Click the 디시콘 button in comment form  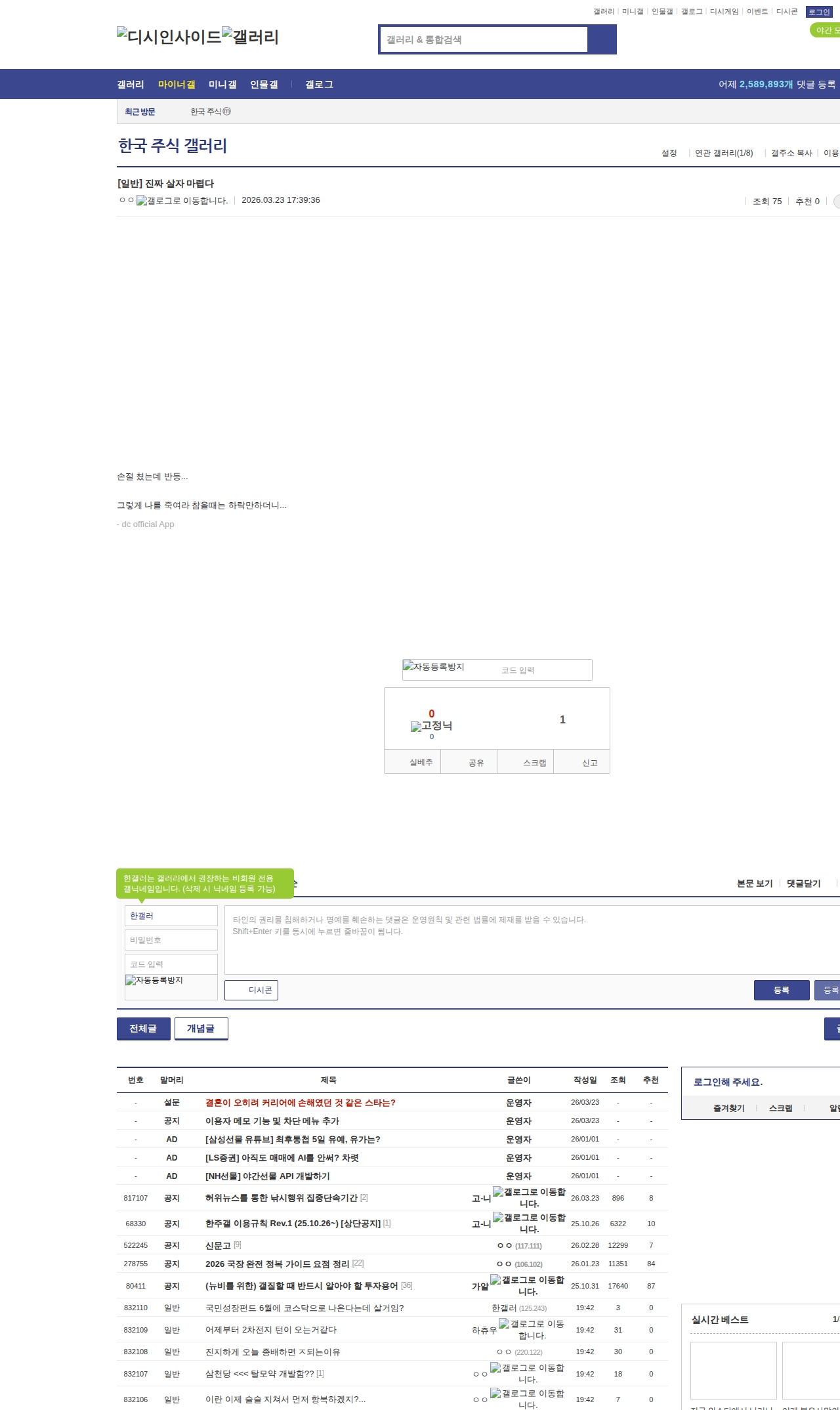251,990
